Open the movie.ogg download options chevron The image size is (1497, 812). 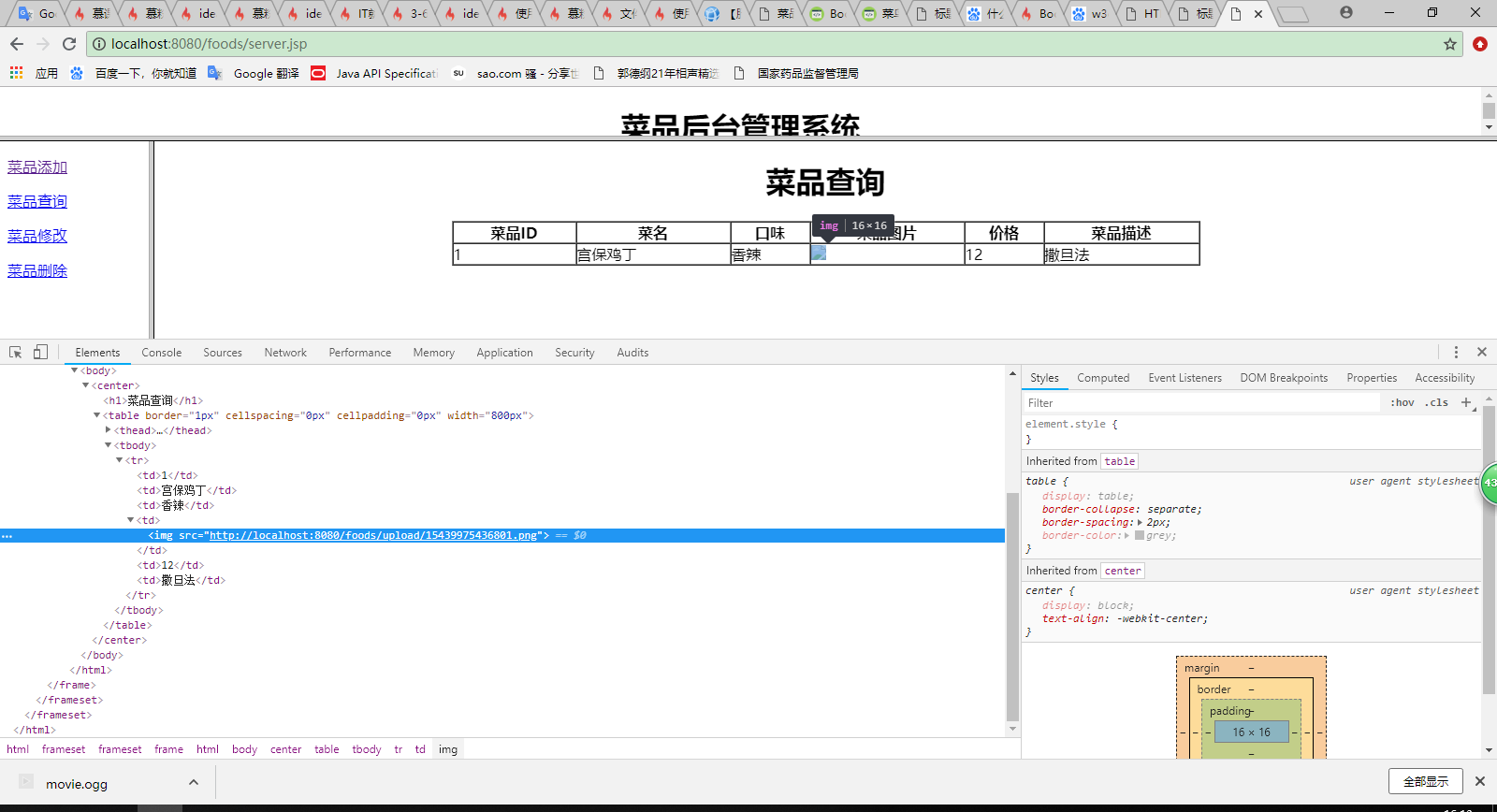[x=194, y=783]
